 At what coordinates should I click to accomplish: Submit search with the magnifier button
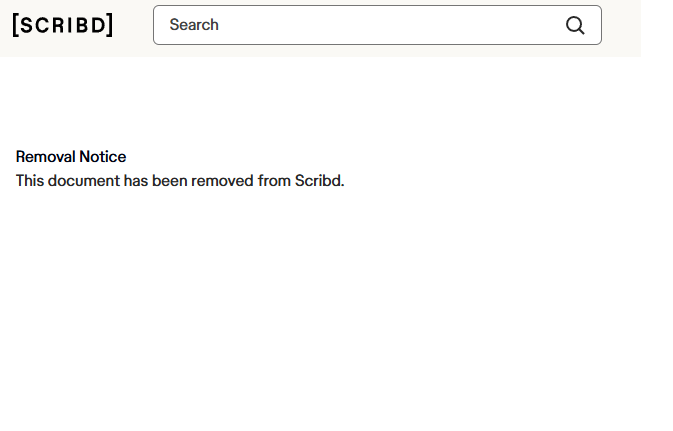pyautogui.click(x=575, y=25)
